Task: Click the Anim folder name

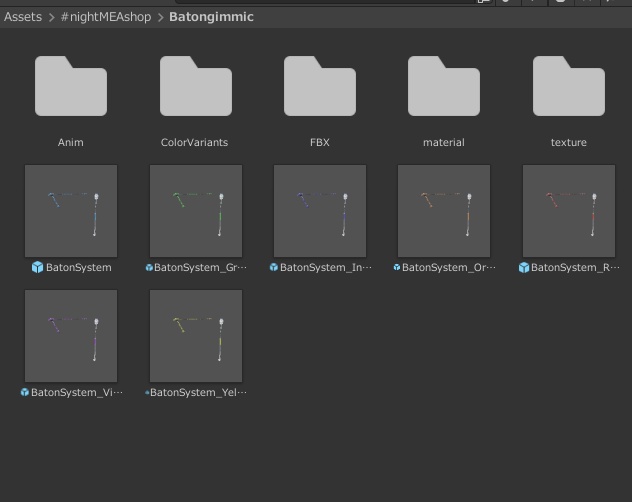Action: tap(71, 142)
